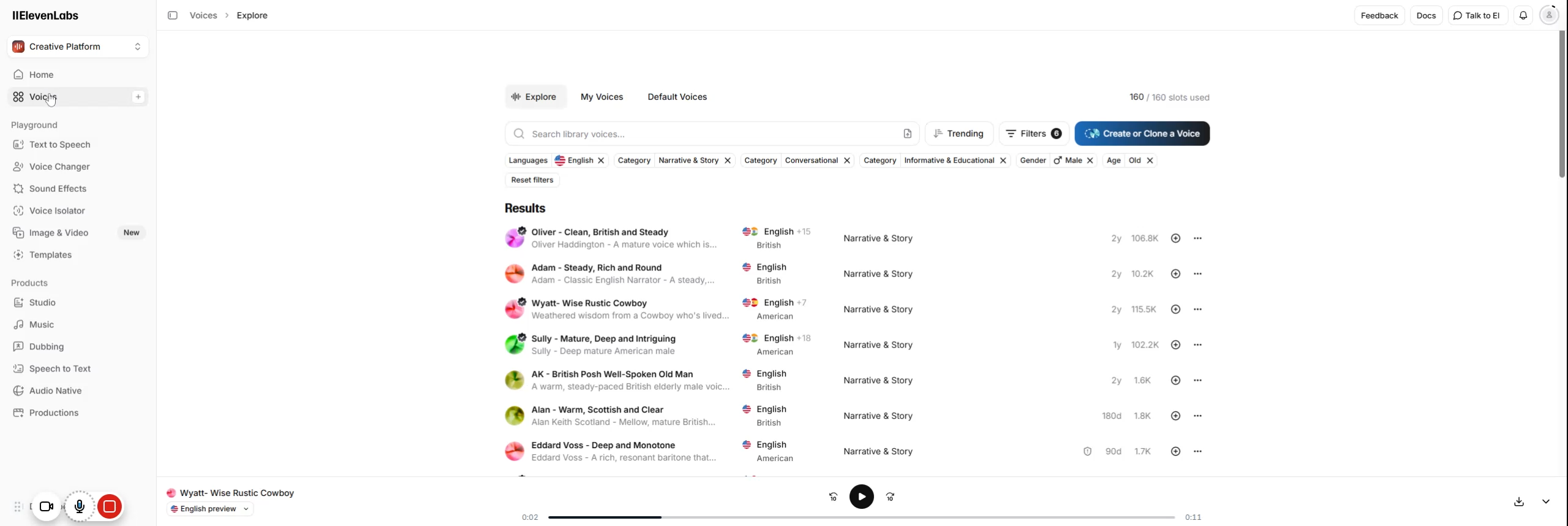
Task: Open the Trending sort dropdown
Action: pos(959,134)
